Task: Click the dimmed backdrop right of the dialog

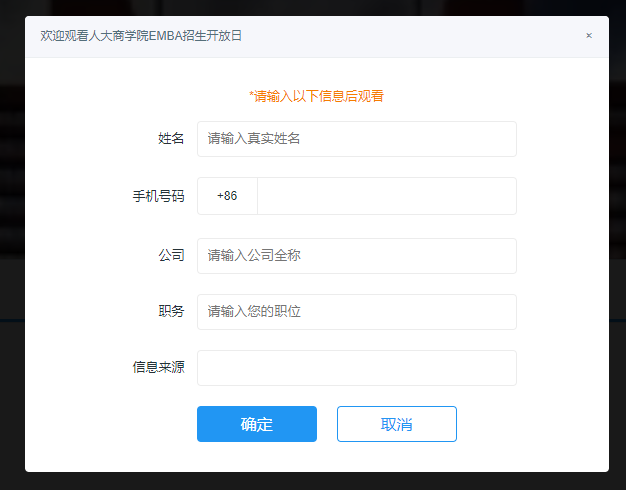Action: pos(617,250)
